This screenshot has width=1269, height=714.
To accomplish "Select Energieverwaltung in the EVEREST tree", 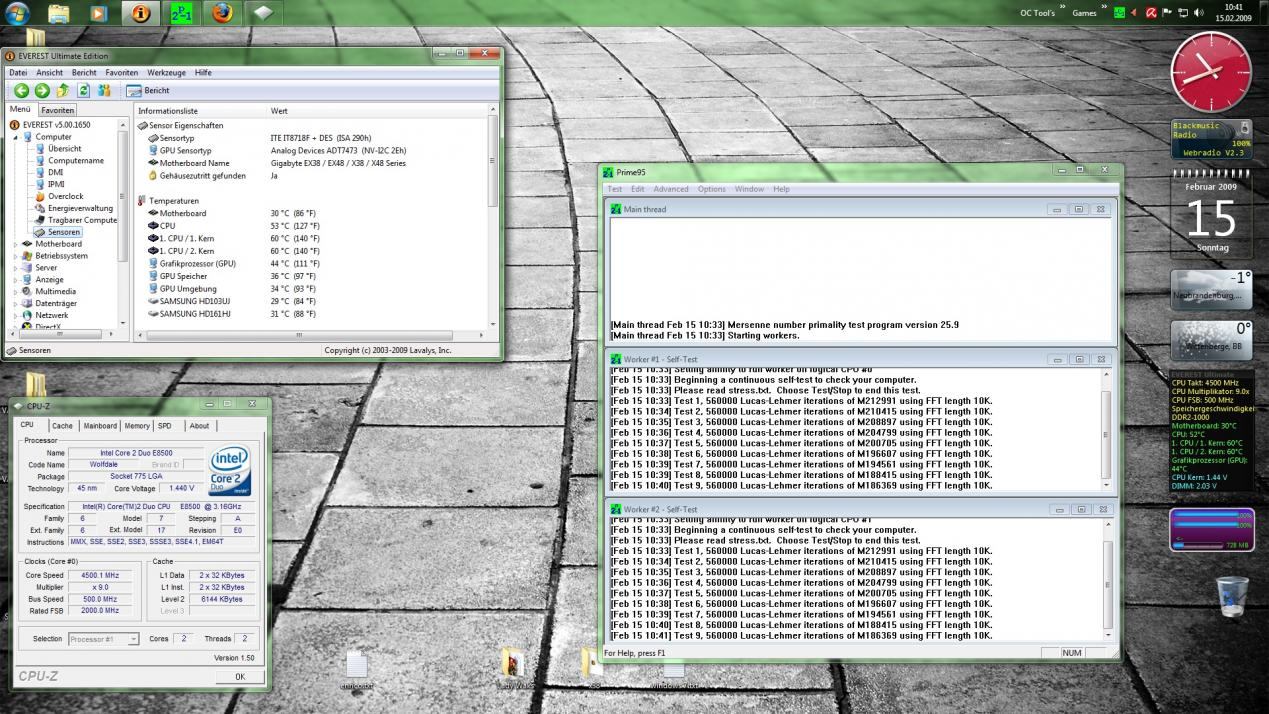I will pyautogui.click(x=81, y=208).
